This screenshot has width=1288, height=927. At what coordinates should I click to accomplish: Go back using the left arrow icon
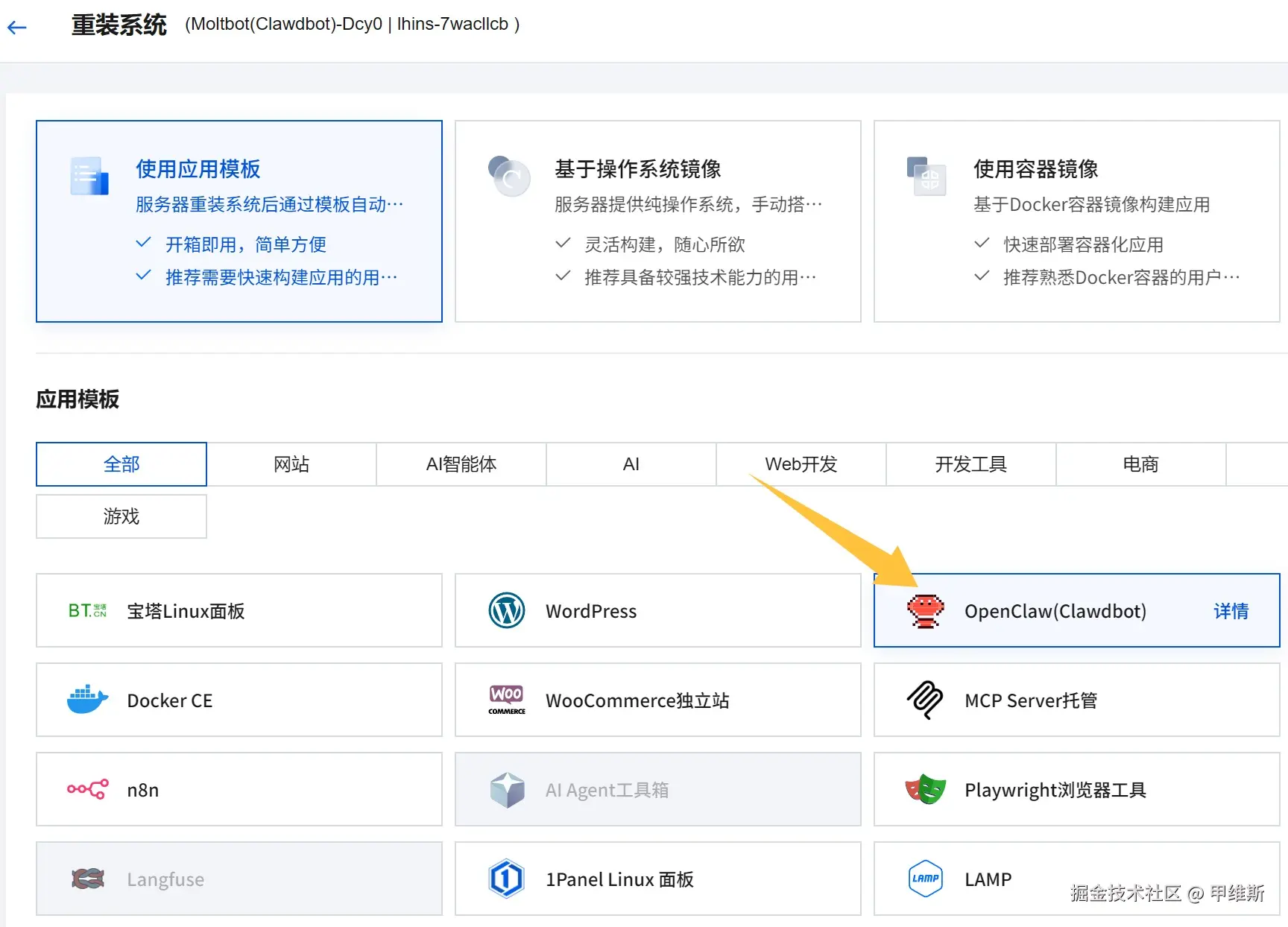point(16,28)
